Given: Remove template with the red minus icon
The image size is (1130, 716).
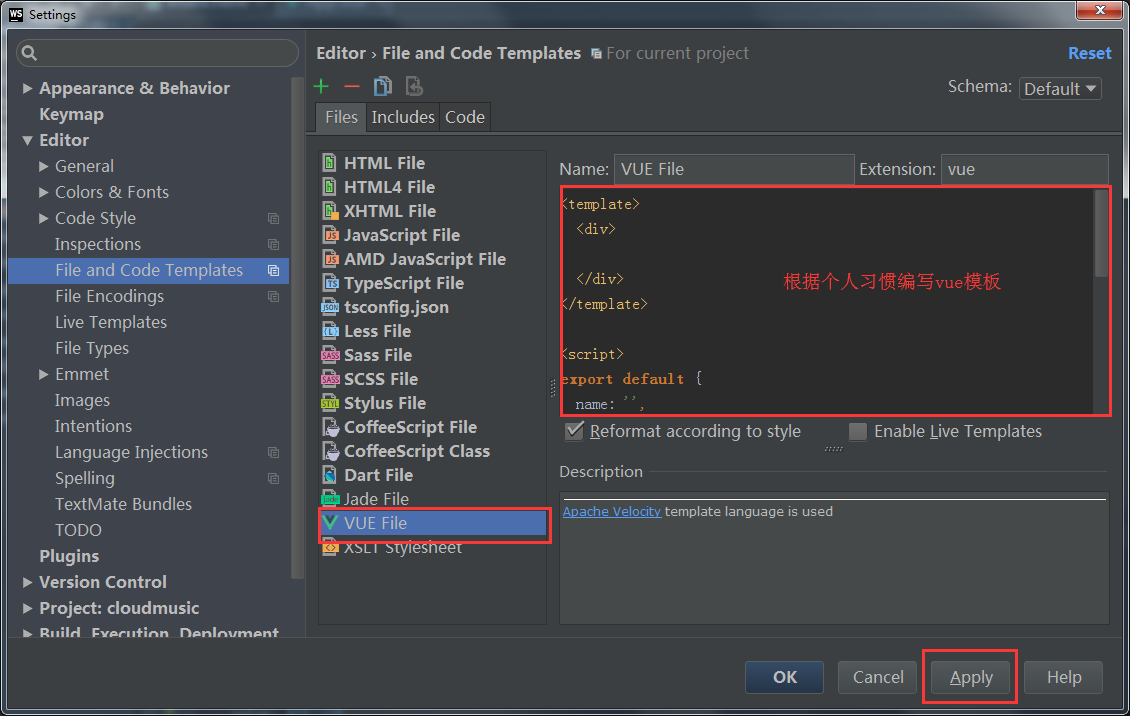Looking at the screenshot, I should coord(352,87).
